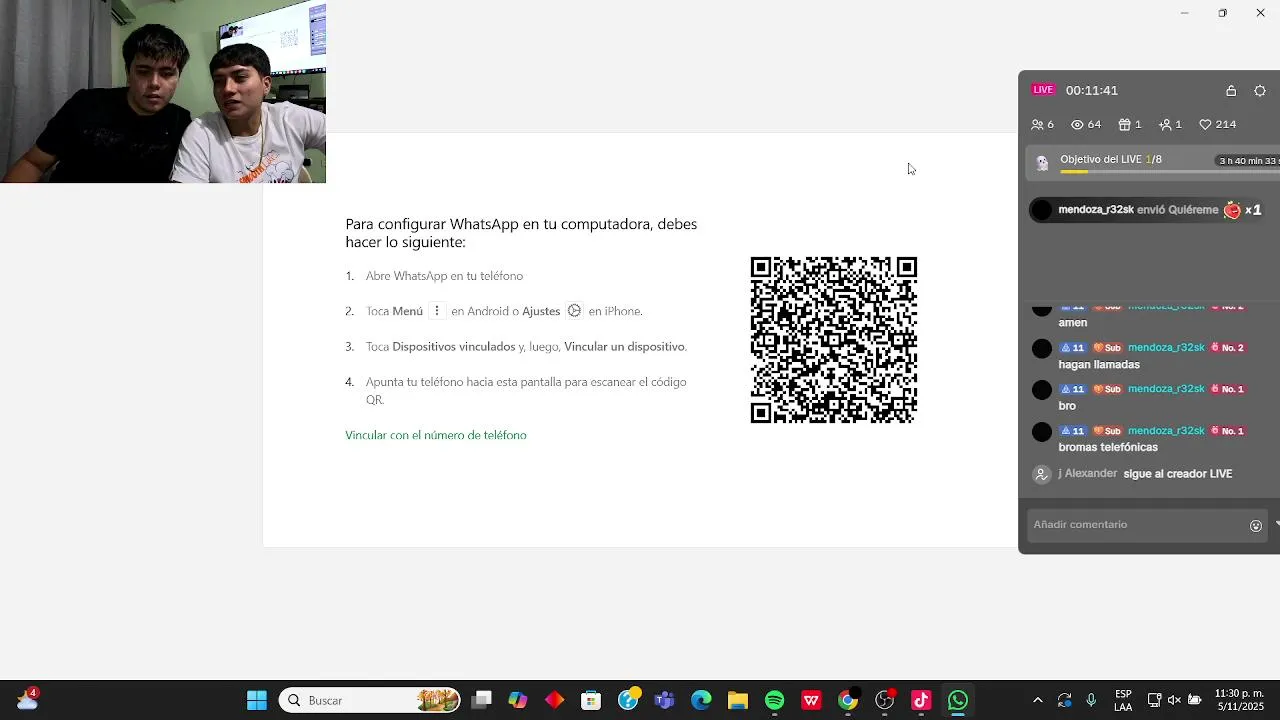Open Spotify from the taskbar
This screenshot has height=720, width=1280.
(x=774, y=700)
